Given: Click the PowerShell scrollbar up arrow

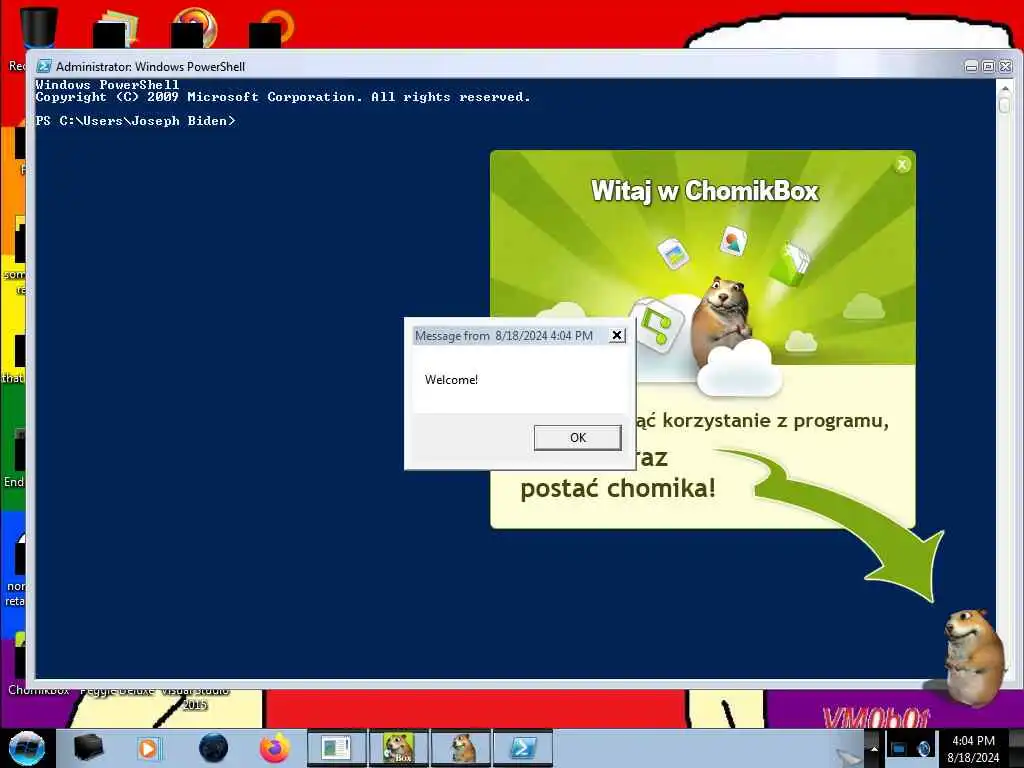Looking at the screenshot, I should [x=1004, y=87].
